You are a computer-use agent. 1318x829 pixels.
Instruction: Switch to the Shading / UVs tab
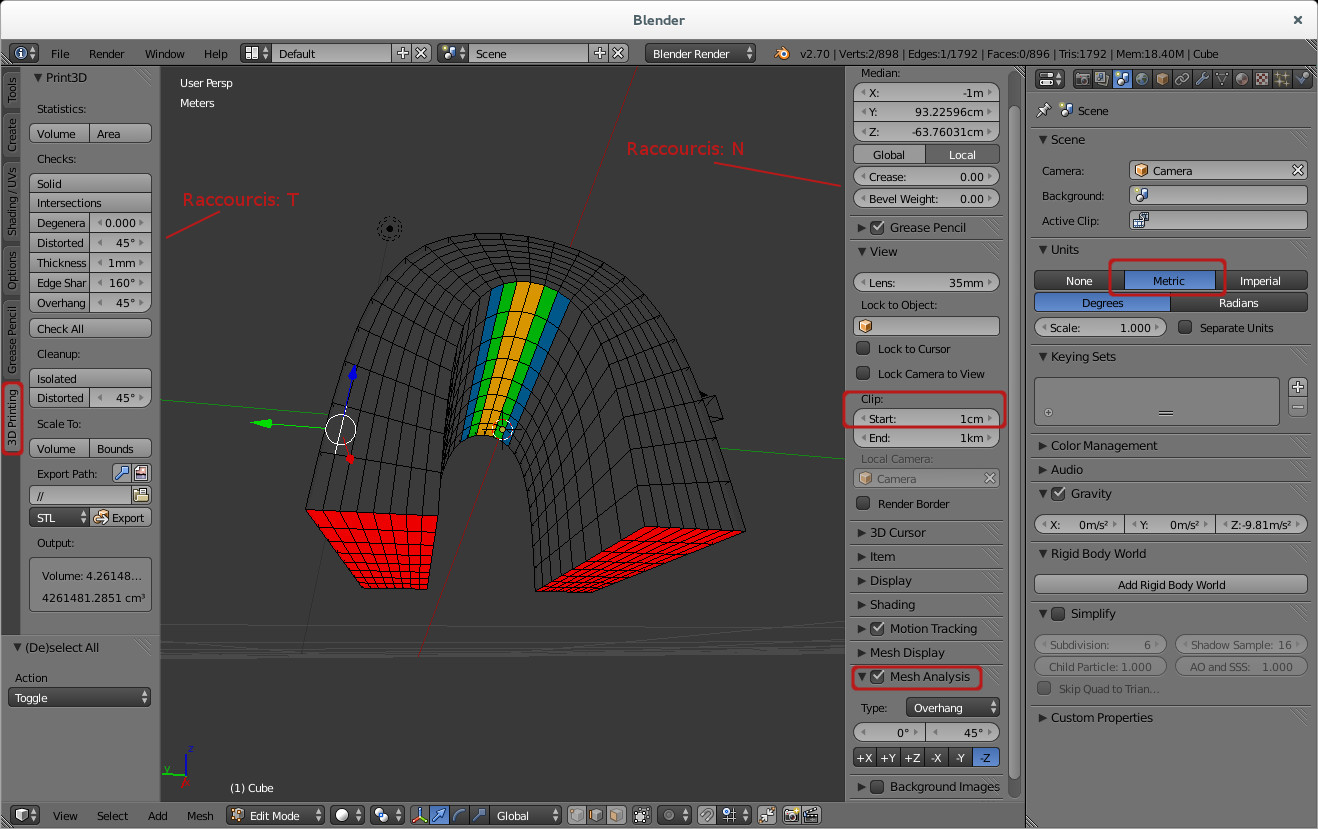pyautogui.click(x=12, y=202)
